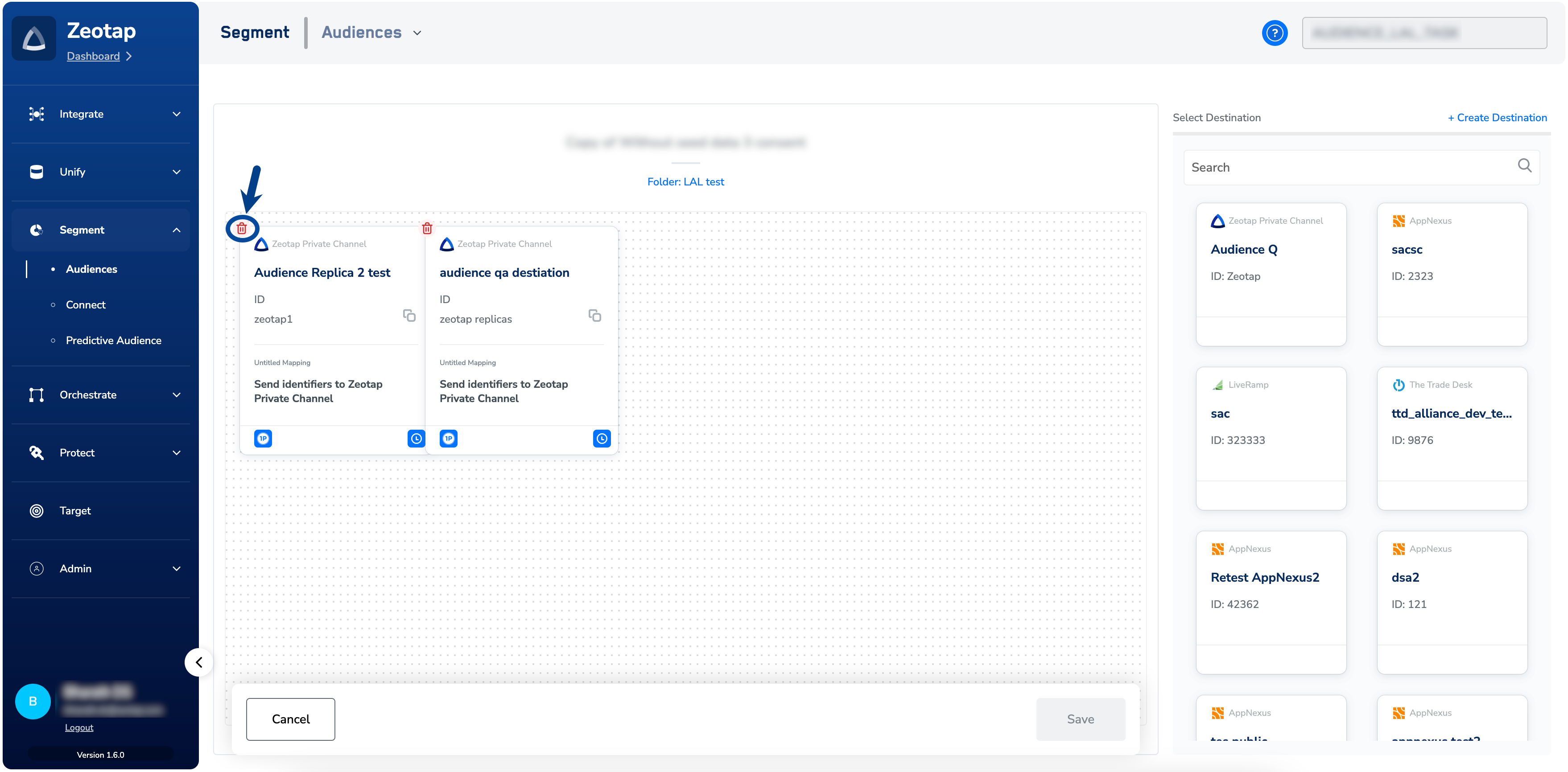Go to Connect under Segment
Image resolution: width=1568 pixels, height=772 pixels.
pyautogui.click(x=85, y=305)
